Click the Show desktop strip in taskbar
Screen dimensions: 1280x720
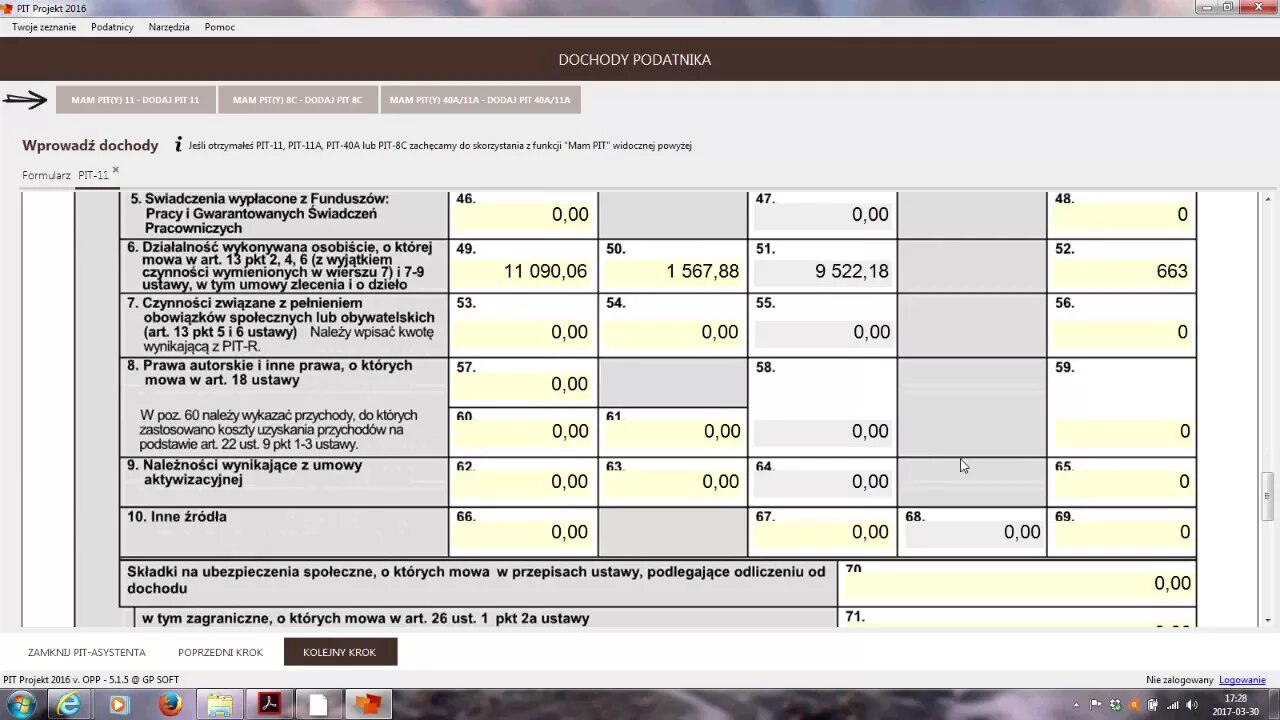point(1273,704)
